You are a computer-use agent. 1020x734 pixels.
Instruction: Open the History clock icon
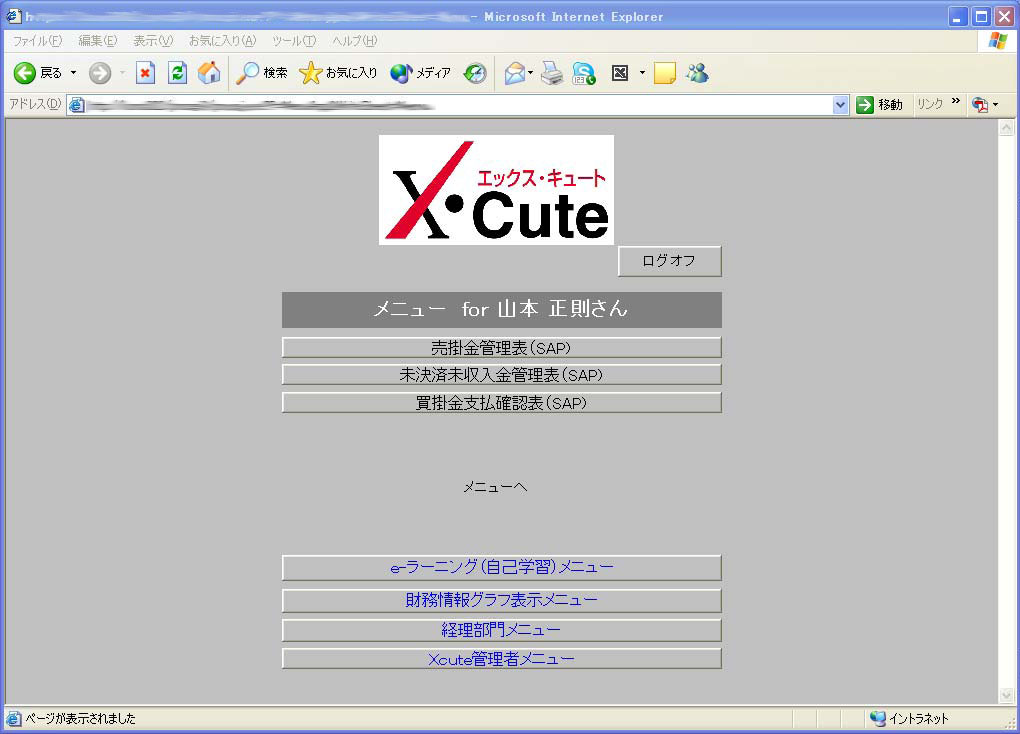(x=475, y=73)
